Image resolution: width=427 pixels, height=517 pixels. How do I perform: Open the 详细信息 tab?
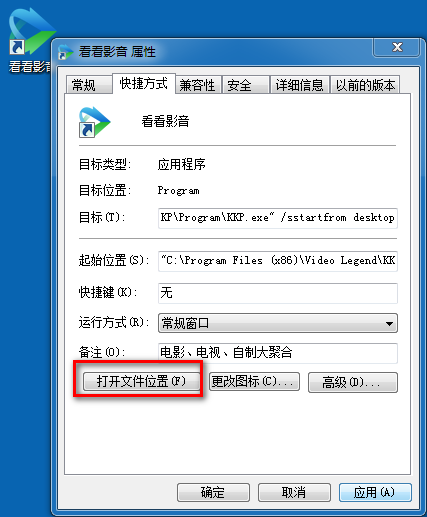(x=299, y=85)
